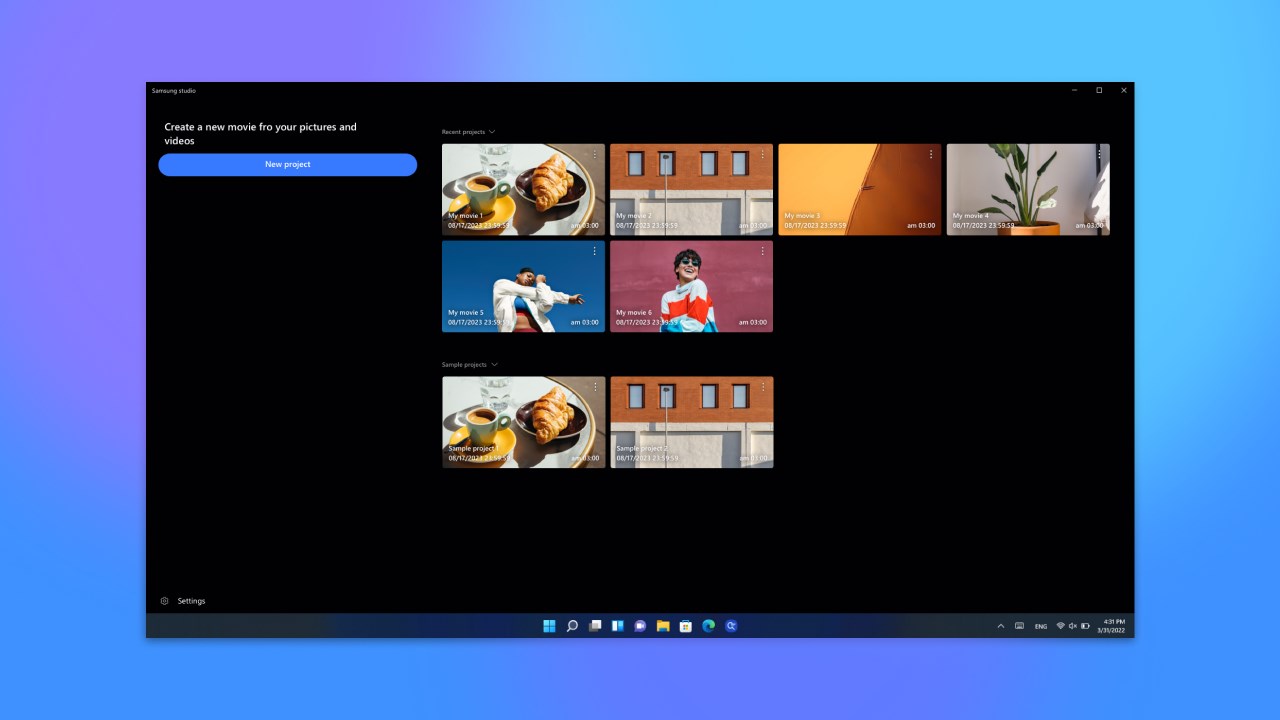Open more options for My movie 5
The width and height of the screenshot is (1280, 720).
pyautogui.click(x=594, y=251)
